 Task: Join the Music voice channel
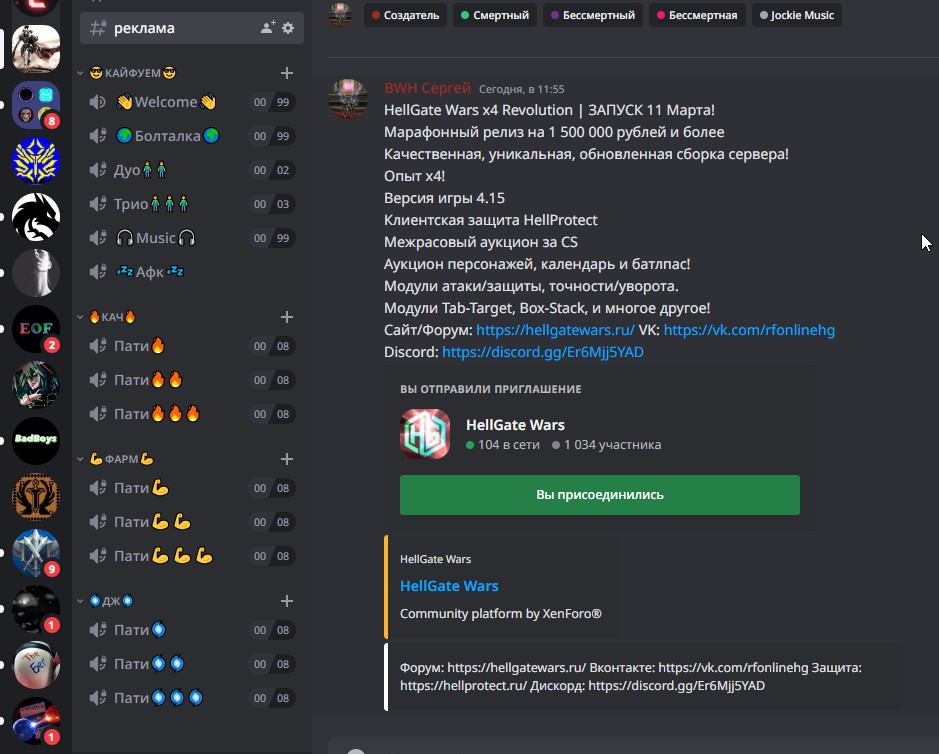click(x=192, y=238)
